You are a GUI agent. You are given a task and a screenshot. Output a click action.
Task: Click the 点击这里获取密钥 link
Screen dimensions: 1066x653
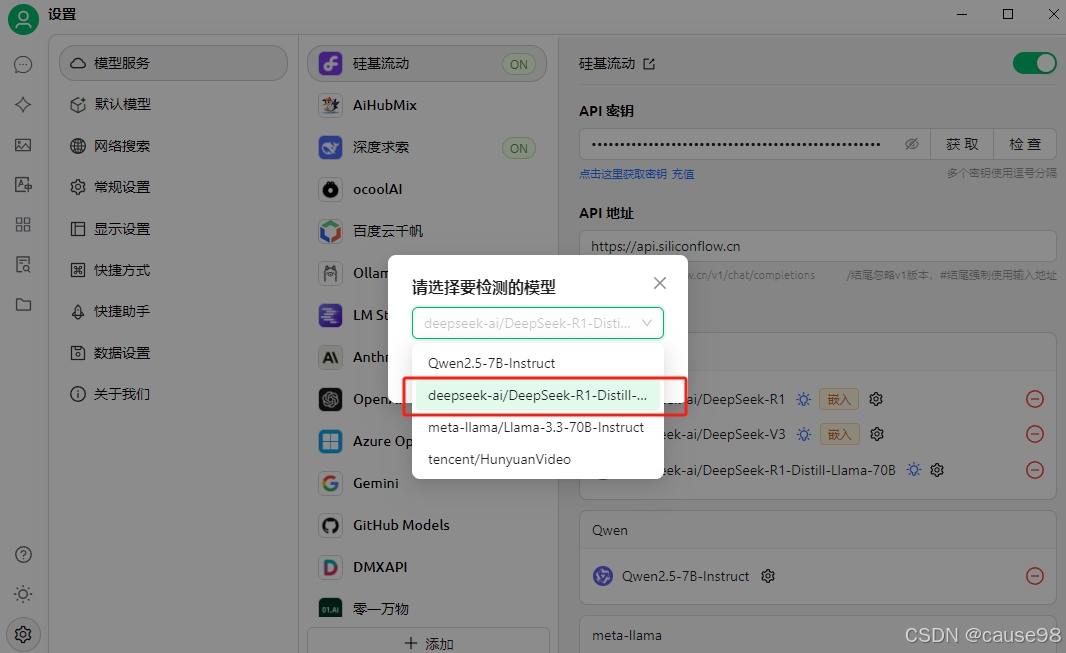[623, 174]
